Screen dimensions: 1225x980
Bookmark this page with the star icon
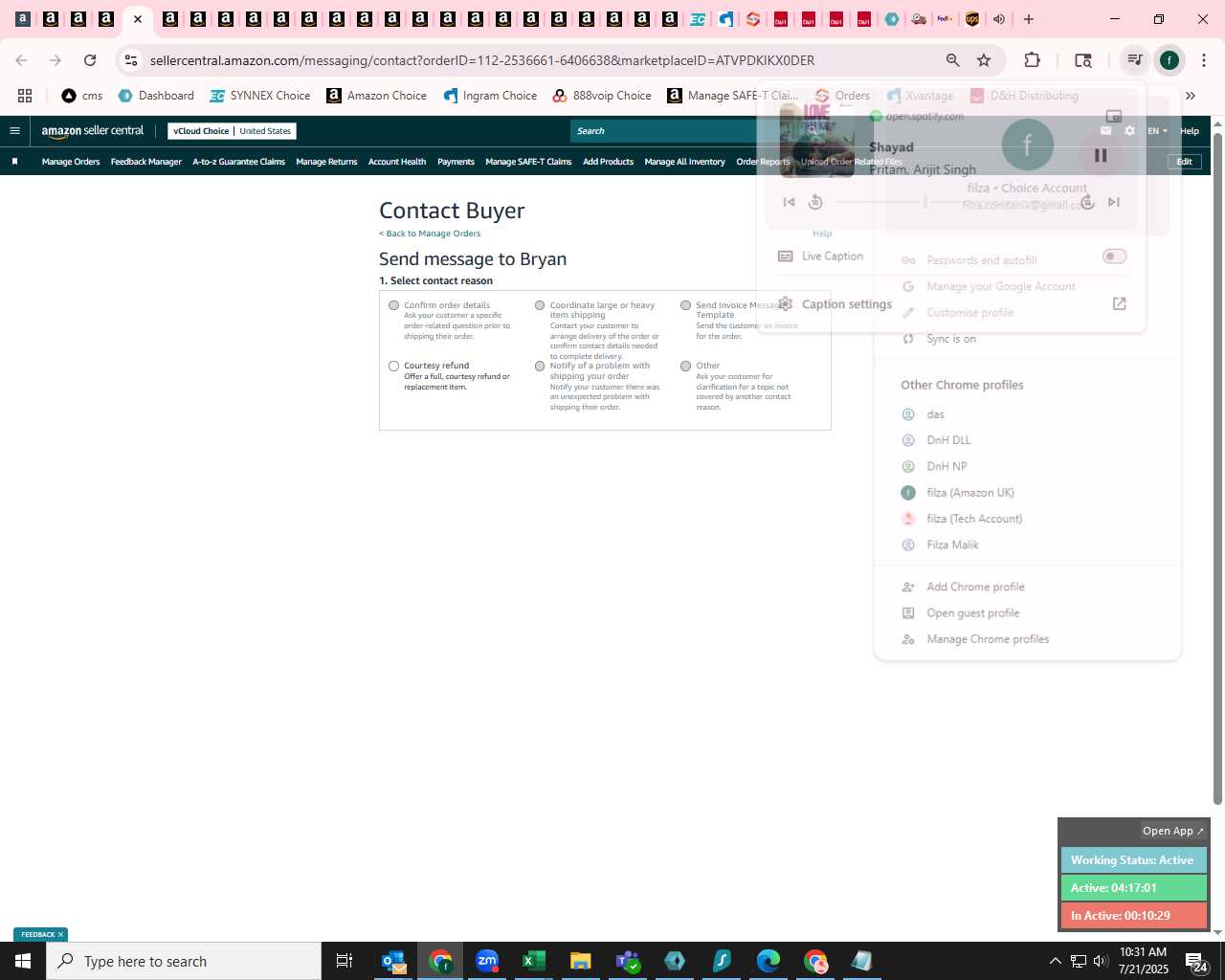(984, 60)
